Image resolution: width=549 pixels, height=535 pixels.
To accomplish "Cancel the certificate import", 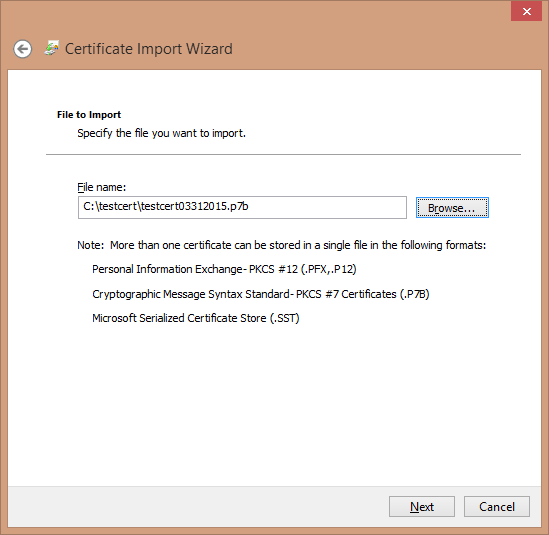I will (496, 506).
